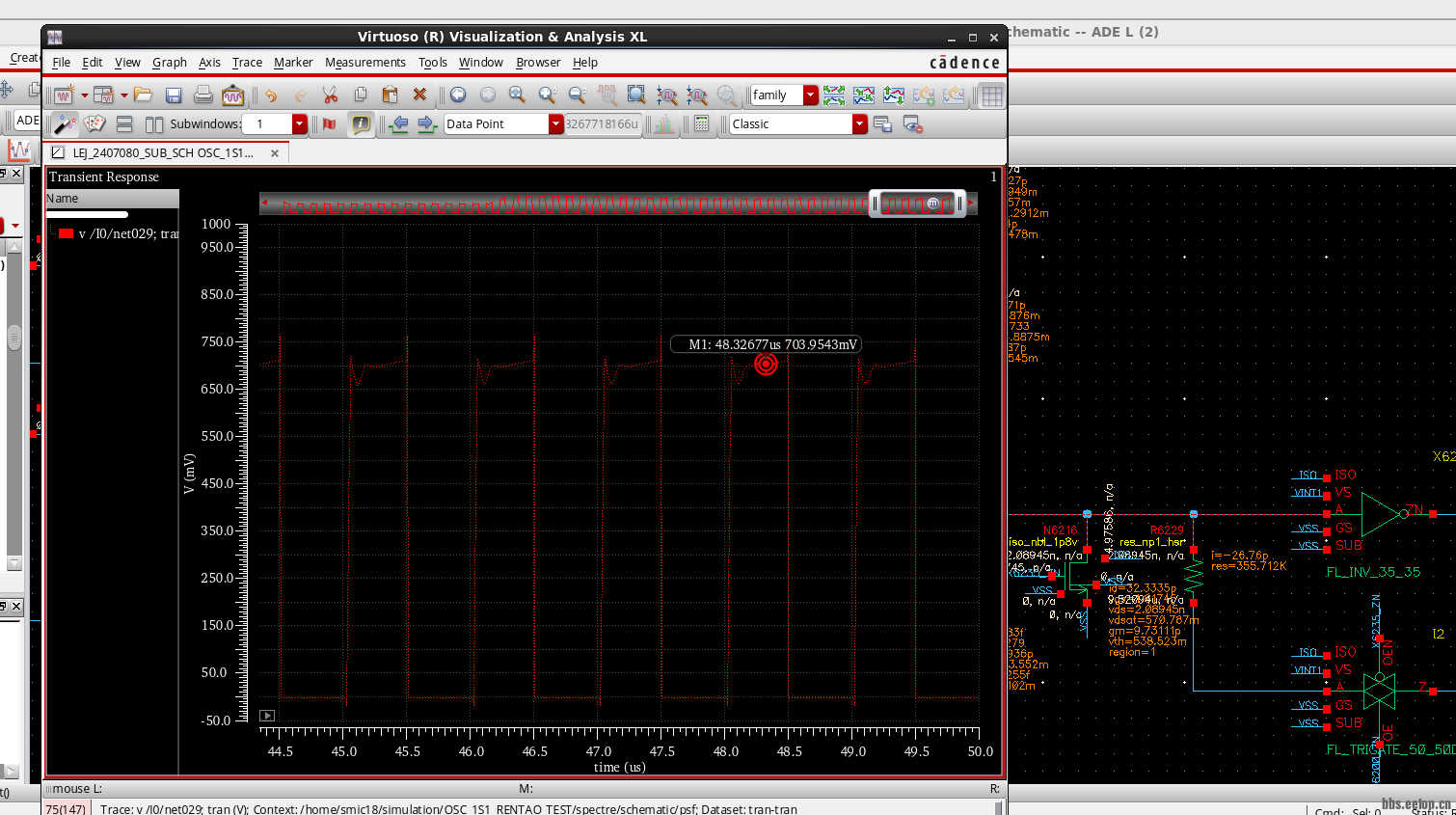Click the Y-axis zoom waveform icon
This screenshot has width=1456, height=815.
coord(696,95)
